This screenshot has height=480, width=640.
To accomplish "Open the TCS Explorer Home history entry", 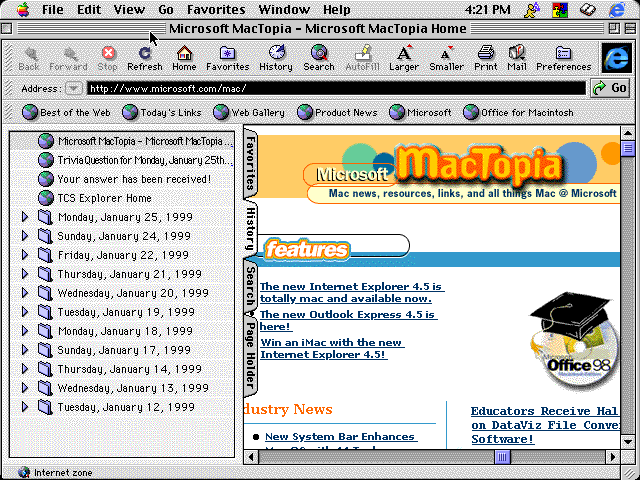I will coord(95,198).
